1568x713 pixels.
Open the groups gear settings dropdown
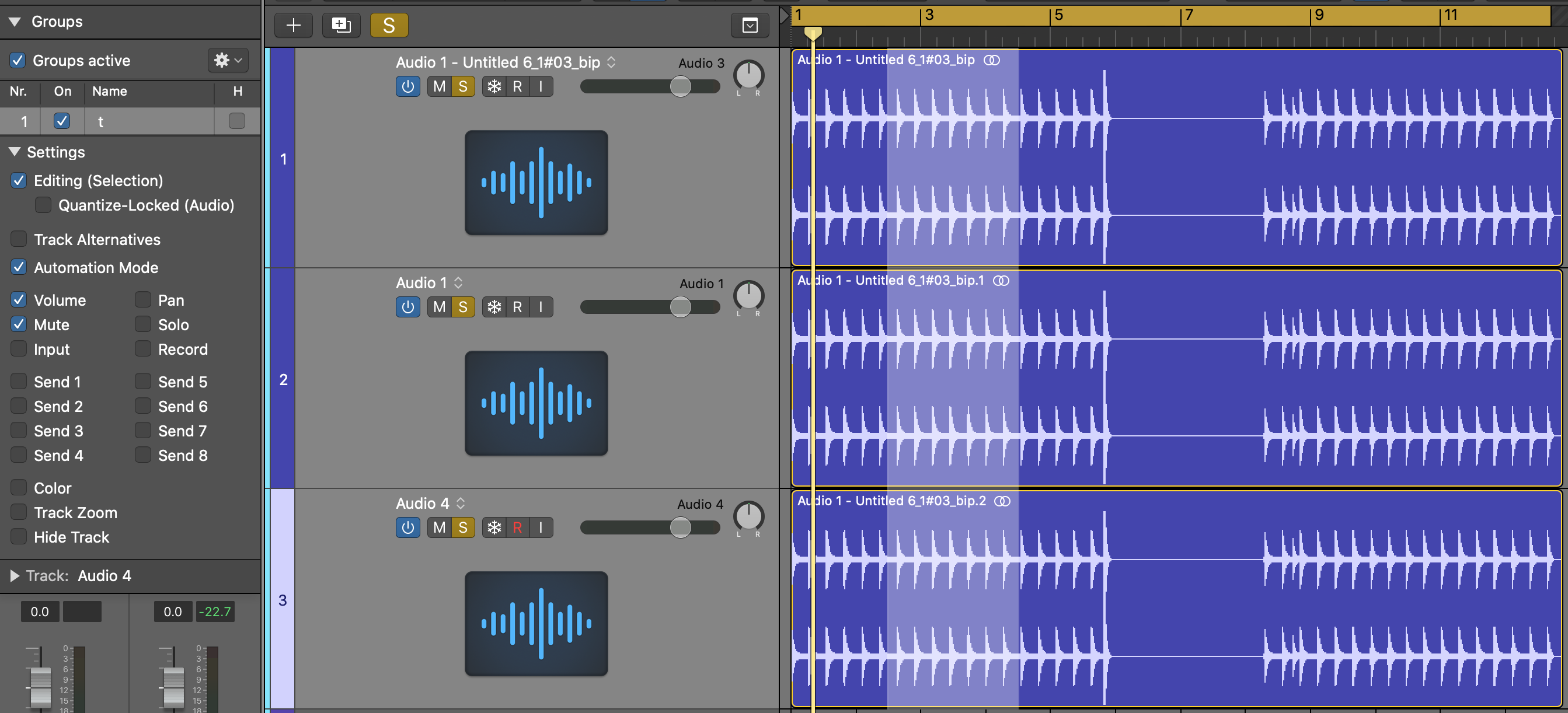point(228,60)
